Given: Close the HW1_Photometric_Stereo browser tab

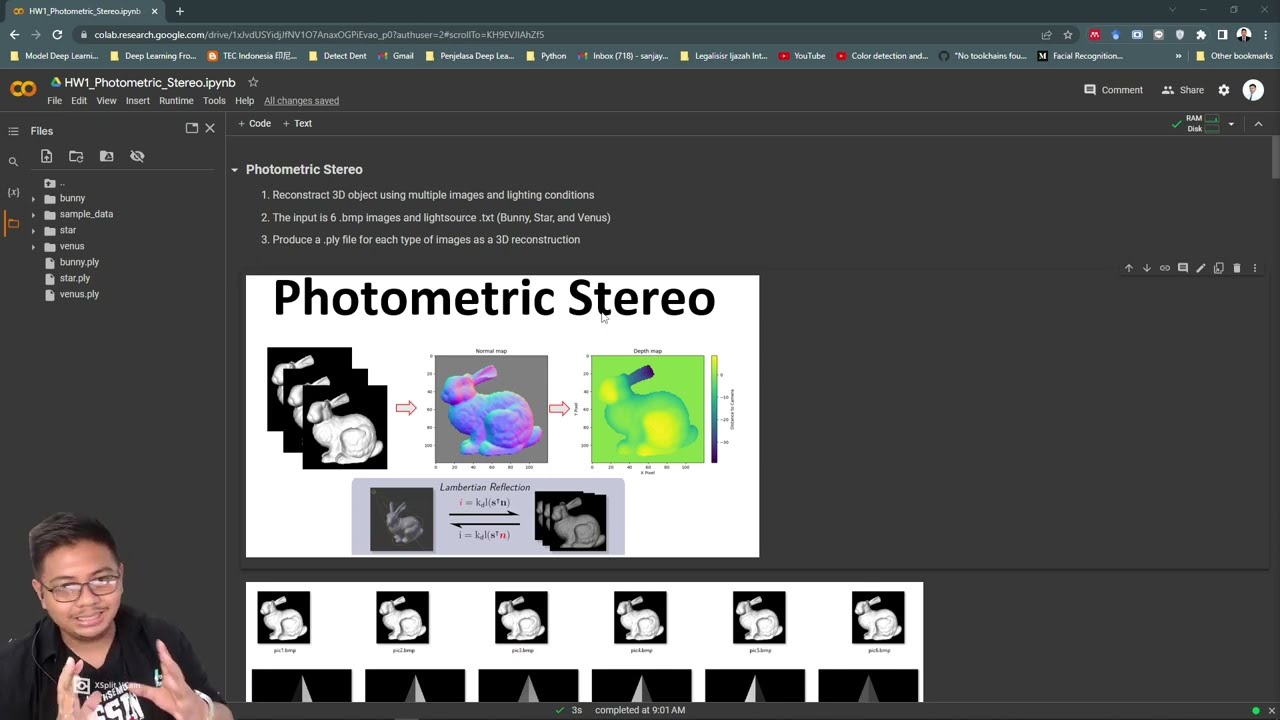Looking at the screenshot, I should point(155,11).
